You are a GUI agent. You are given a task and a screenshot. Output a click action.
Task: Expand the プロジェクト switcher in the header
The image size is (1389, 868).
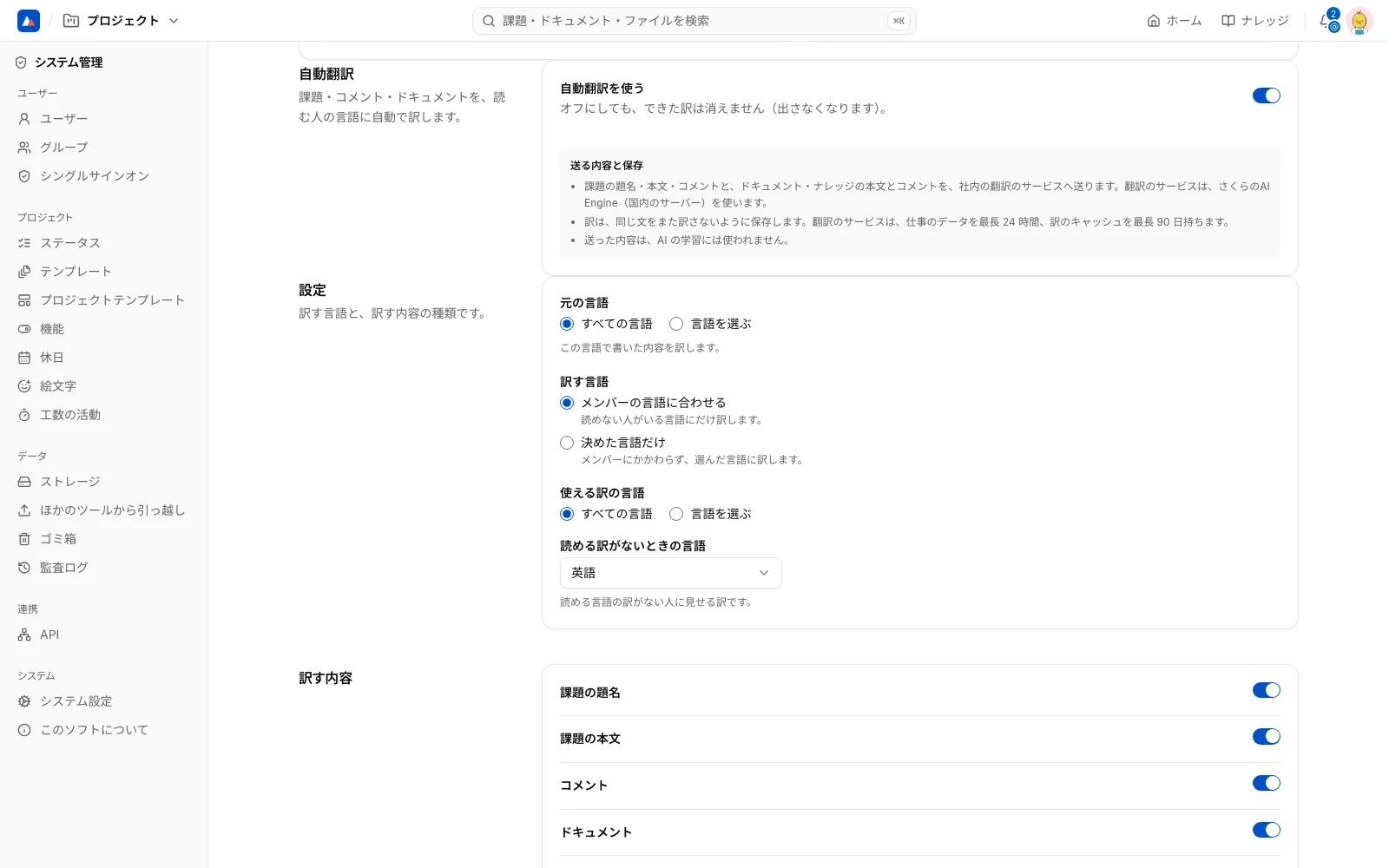click(122, 21)
